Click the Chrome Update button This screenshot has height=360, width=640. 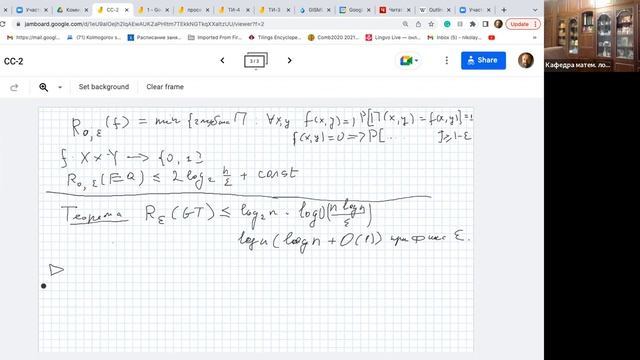click(523, 24)
